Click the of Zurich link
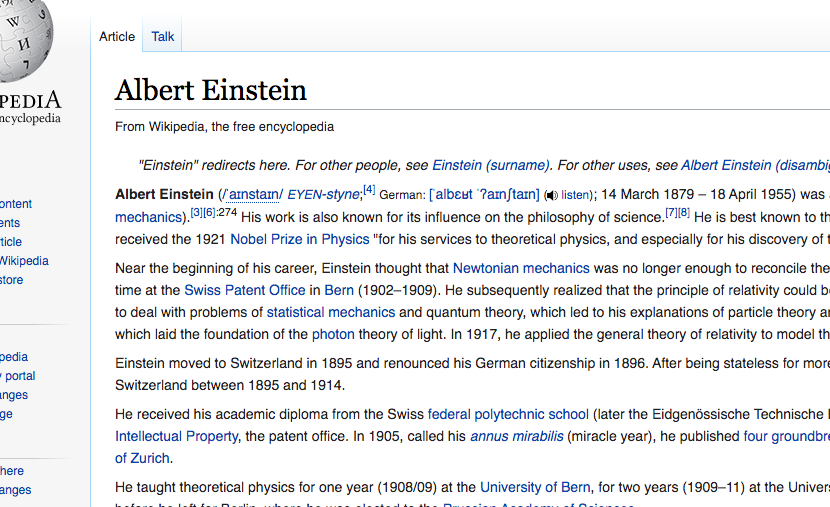This screenshot has height=507, width=830. coord(142,458)
